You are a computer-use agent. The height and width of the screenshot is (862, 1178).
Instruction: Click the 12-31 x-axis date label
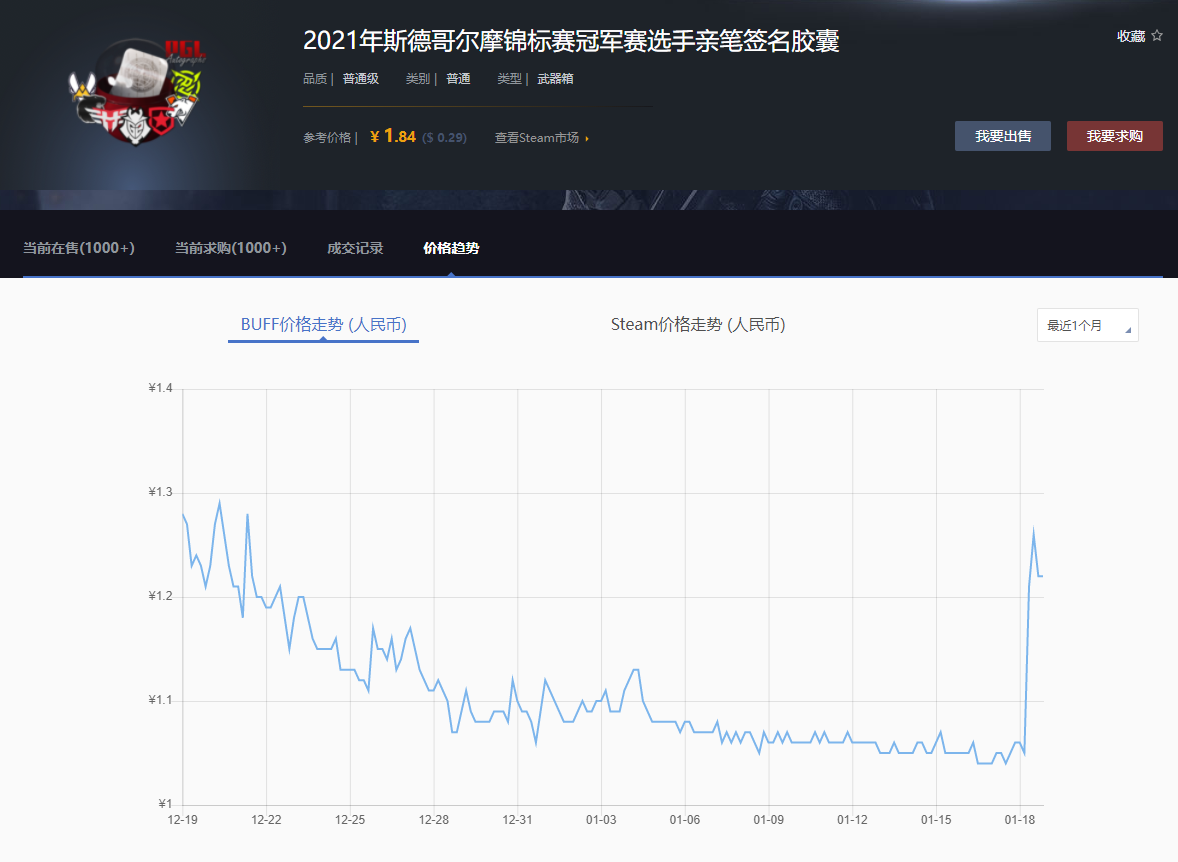[518, 820]
